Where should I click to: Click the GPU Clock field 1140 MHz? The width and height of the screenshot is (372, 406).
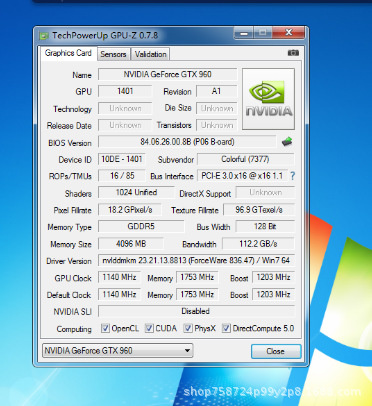119,277
